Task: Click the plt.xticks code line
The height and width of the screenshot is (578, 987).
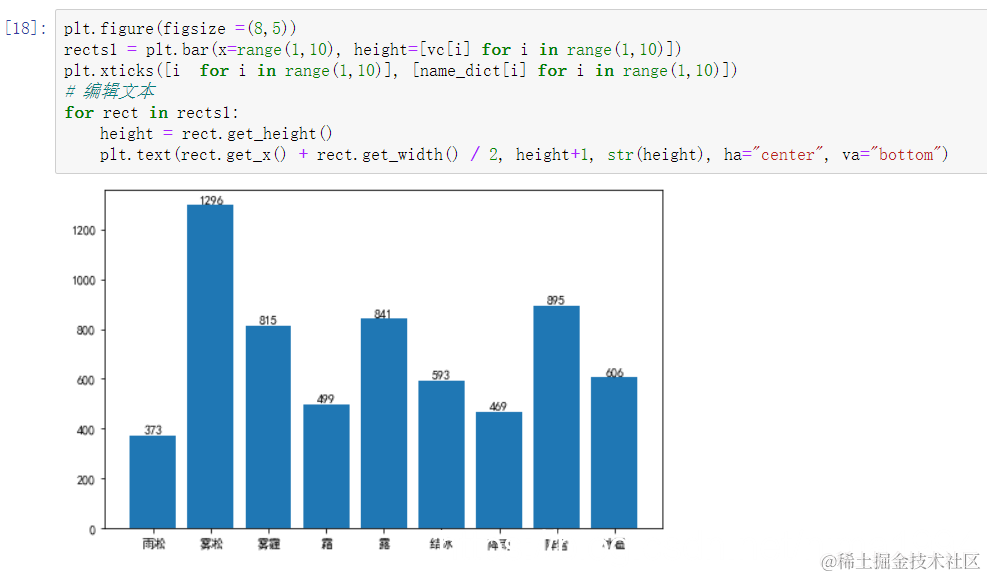Action: tap(400, 71)
